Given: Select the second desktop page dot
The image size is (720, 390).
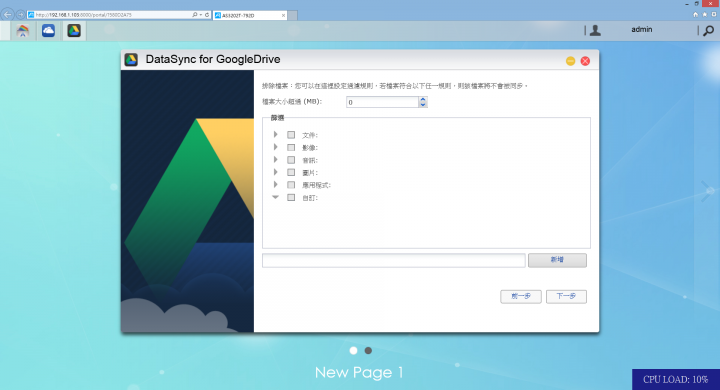Looking at the screenshot, I should 368,350.
